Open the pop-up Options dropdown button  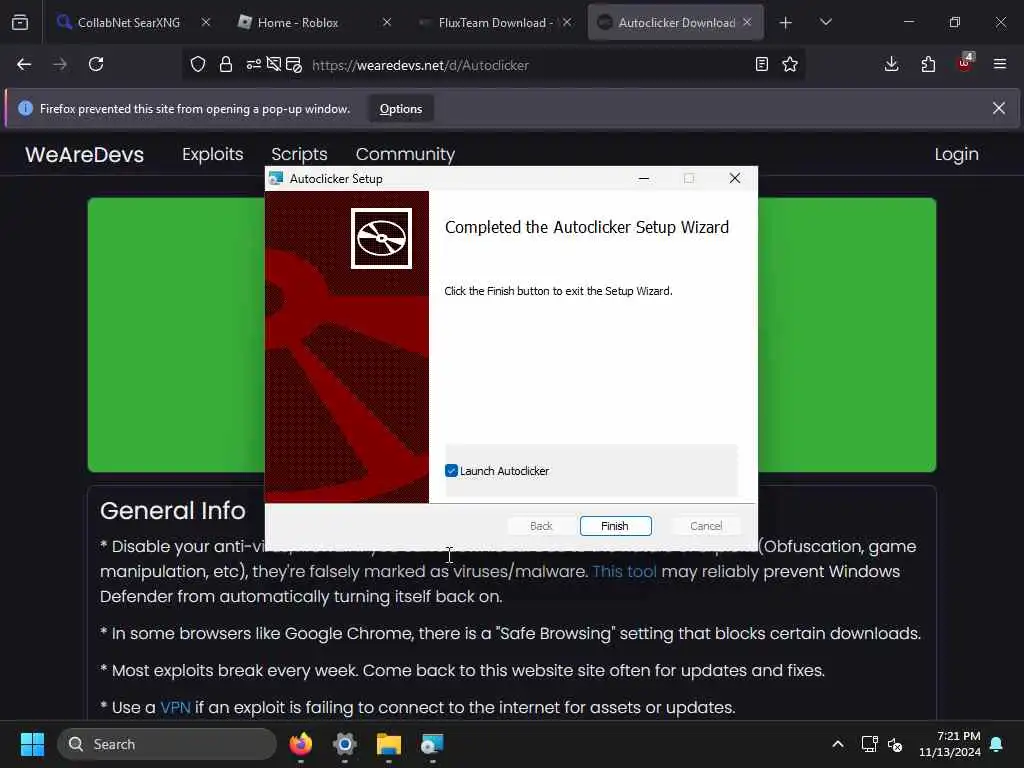click(x=401, y=109)
